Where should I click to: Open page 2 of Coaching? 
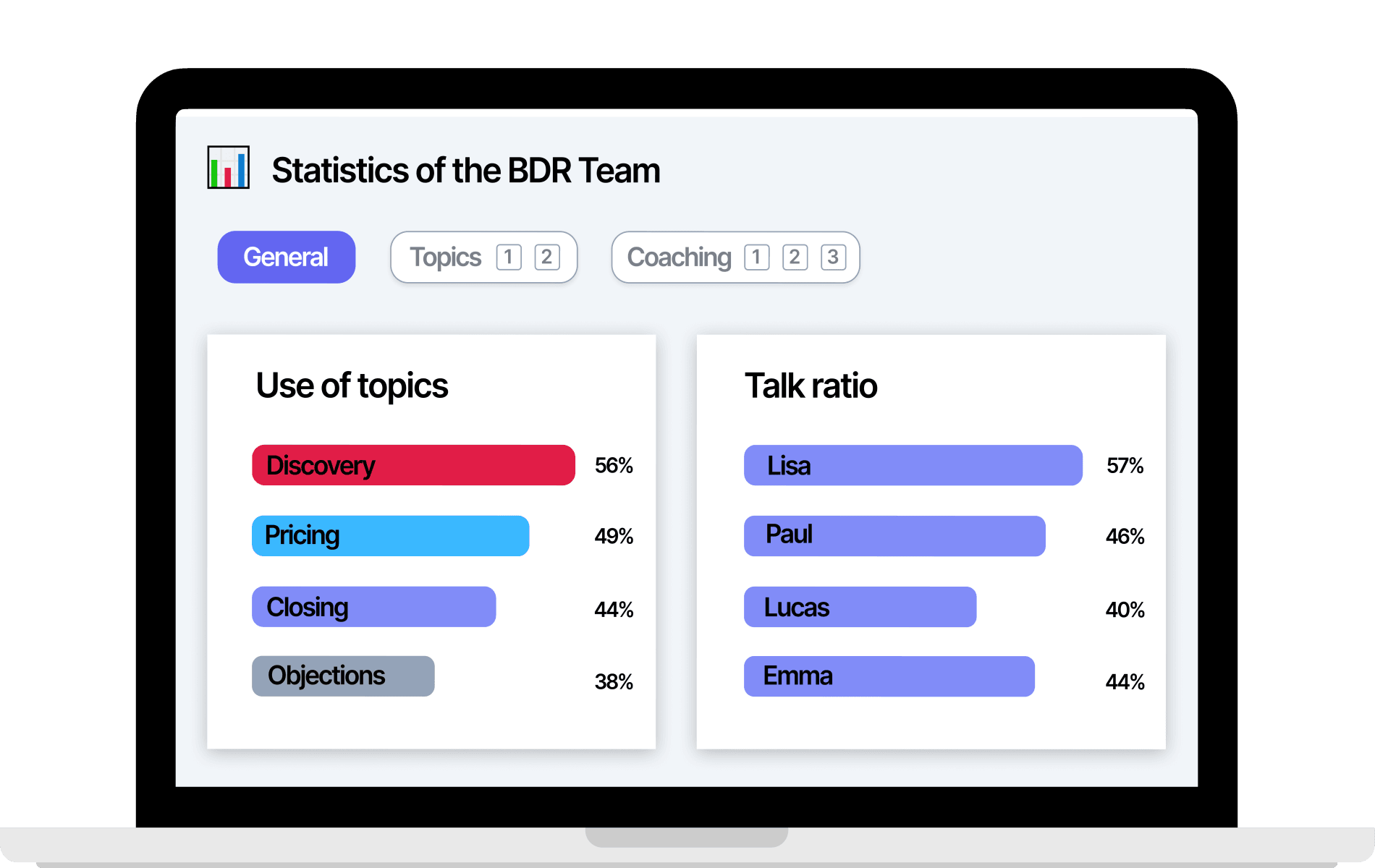[794, 257]
